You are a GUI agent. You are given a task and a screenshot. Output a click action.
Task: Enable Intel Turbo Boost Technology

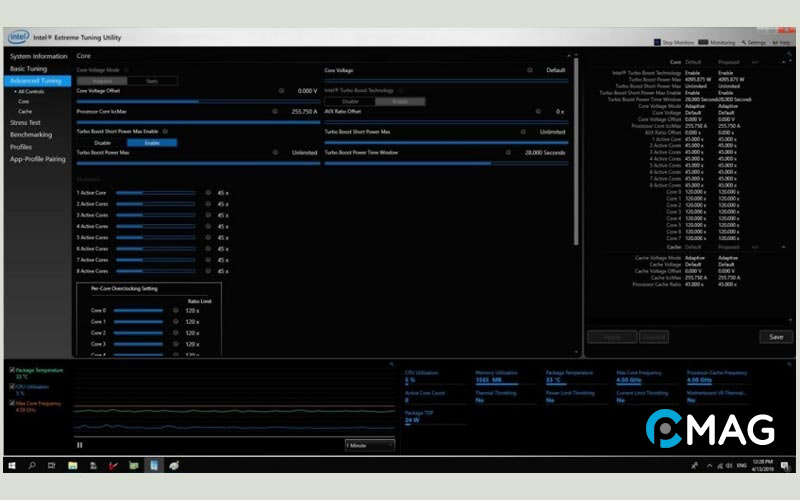coord(400,102)
